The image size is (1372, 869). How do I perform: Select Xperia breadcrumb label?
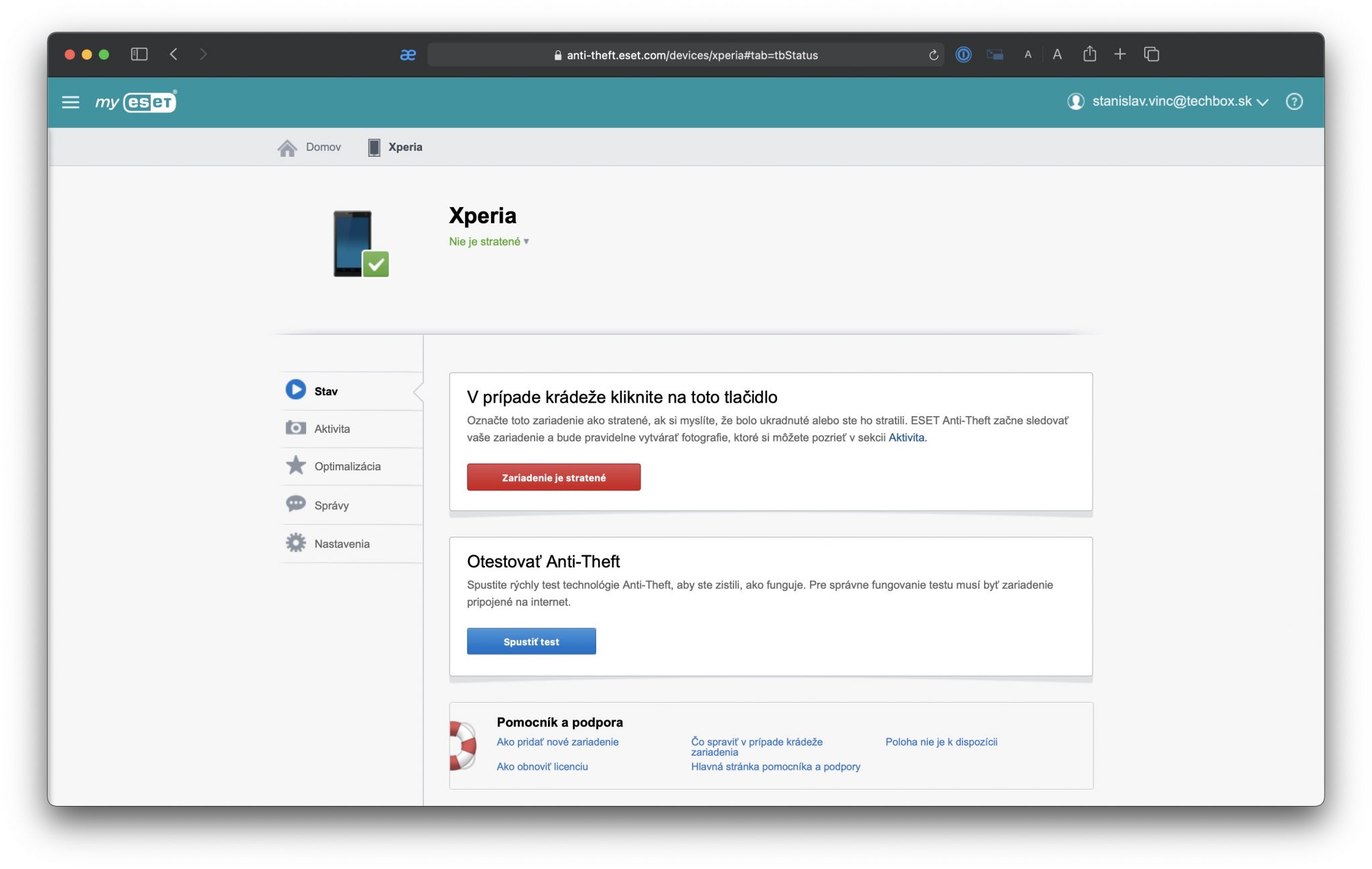coord(405,147)
